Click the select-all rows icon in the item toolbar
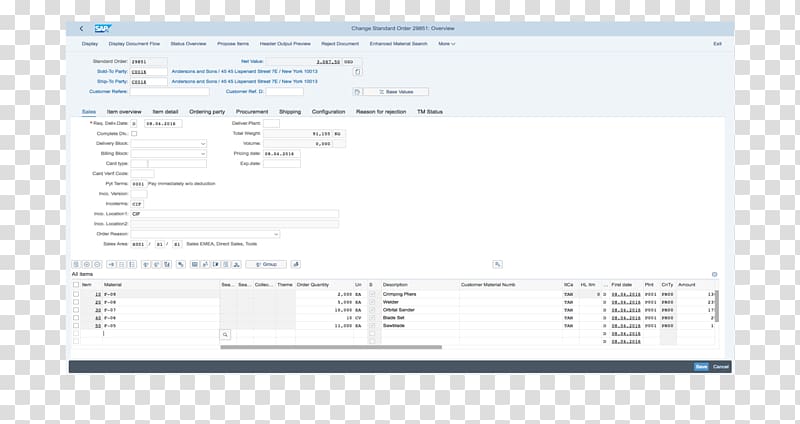 (122, 264)
